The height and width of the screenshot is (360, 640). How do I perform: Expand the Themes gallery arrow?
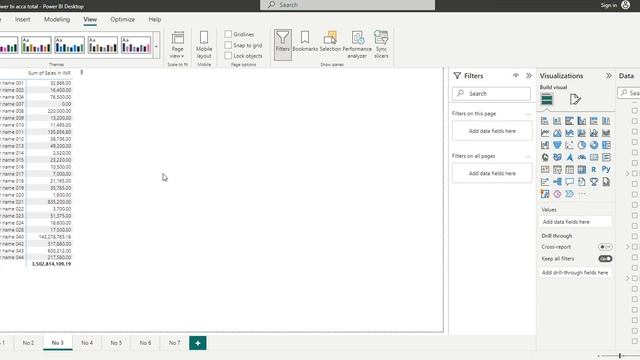point(156,46)
